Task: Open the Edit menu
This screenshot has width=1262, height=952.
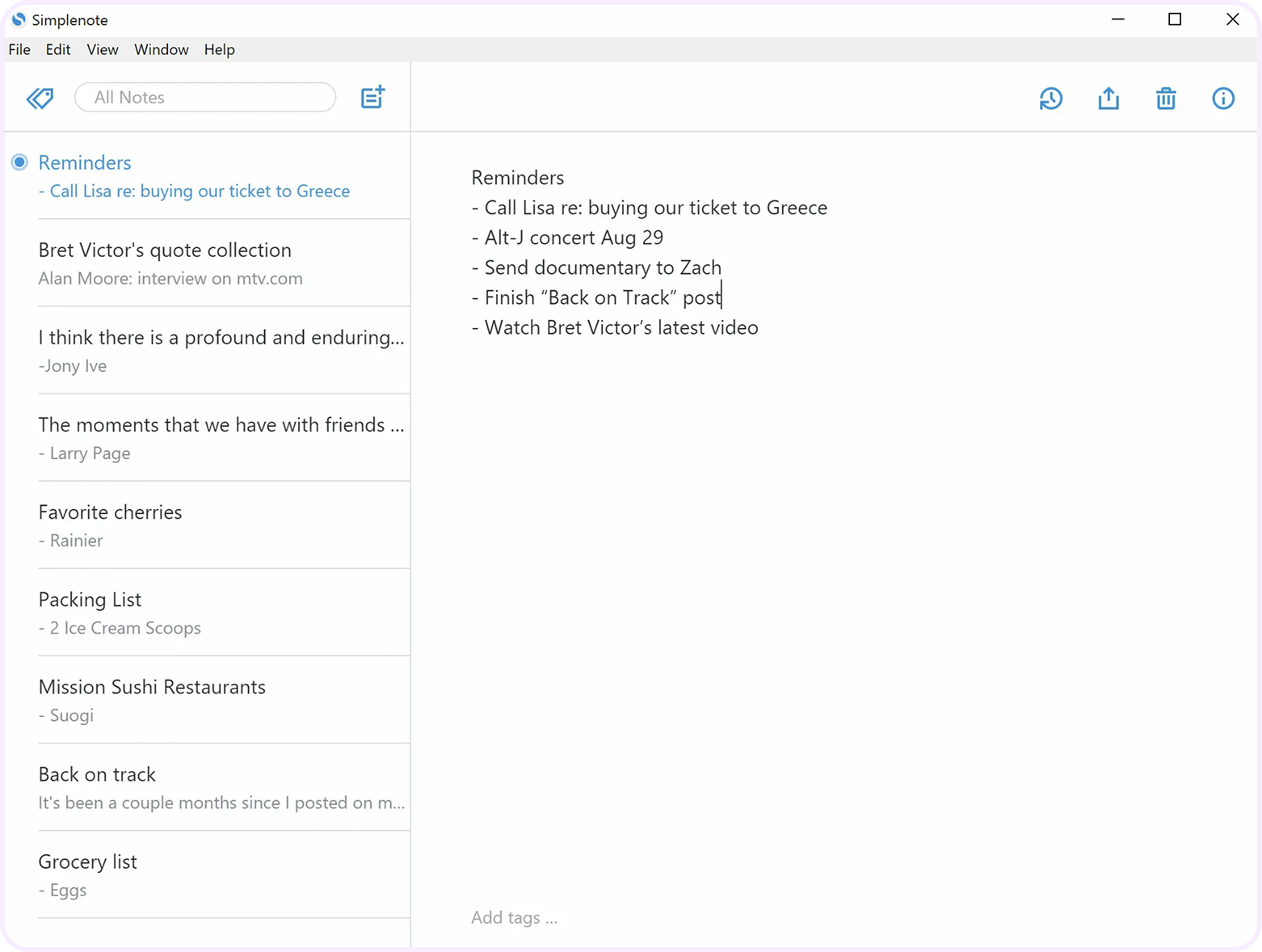Action: coord(58,49)
